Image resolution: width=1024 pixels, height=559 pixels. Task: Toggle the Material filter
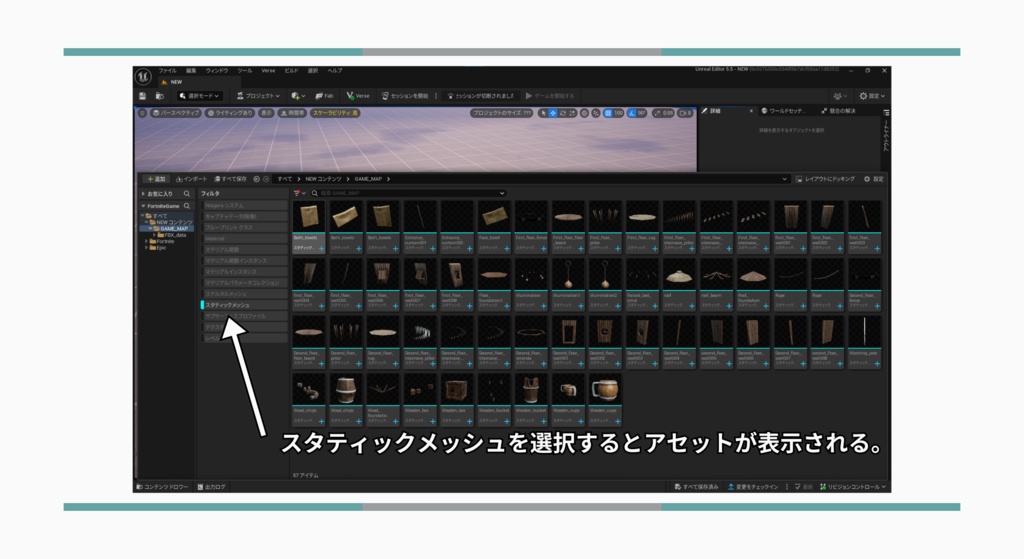click(244, 238)
